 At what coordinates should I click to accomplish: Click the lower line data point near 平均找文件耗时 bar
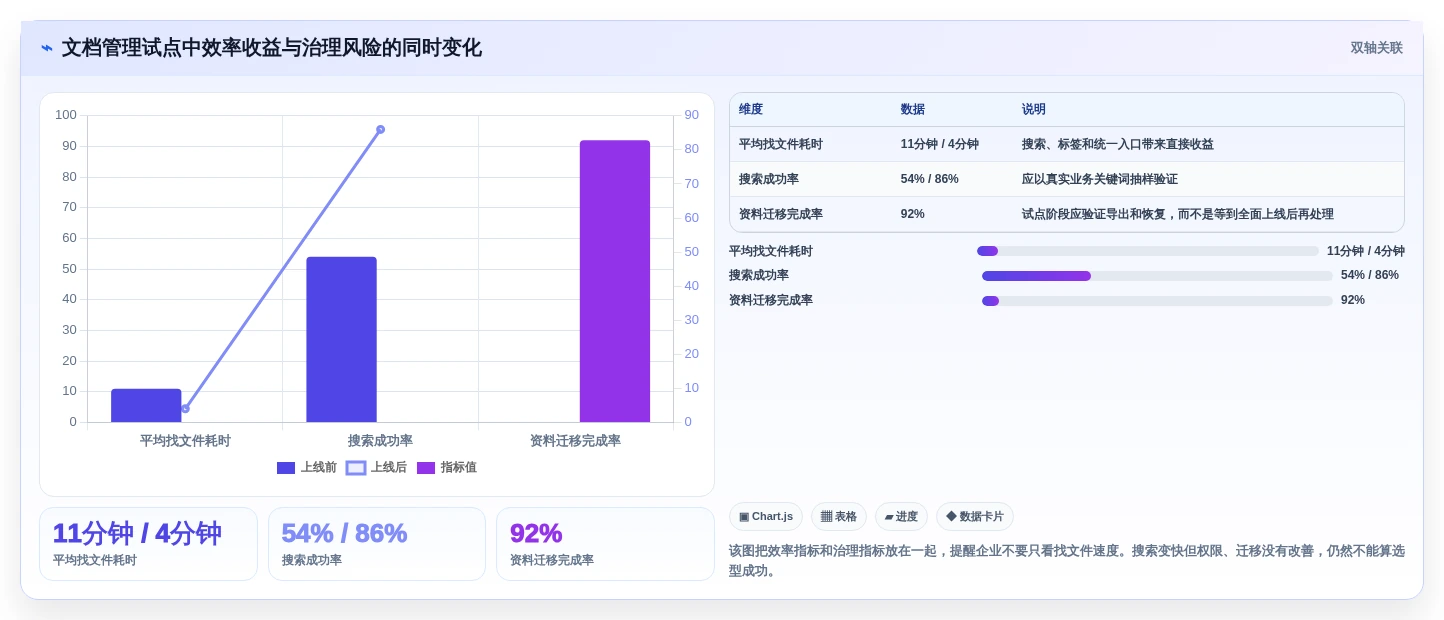coord(185,408)
